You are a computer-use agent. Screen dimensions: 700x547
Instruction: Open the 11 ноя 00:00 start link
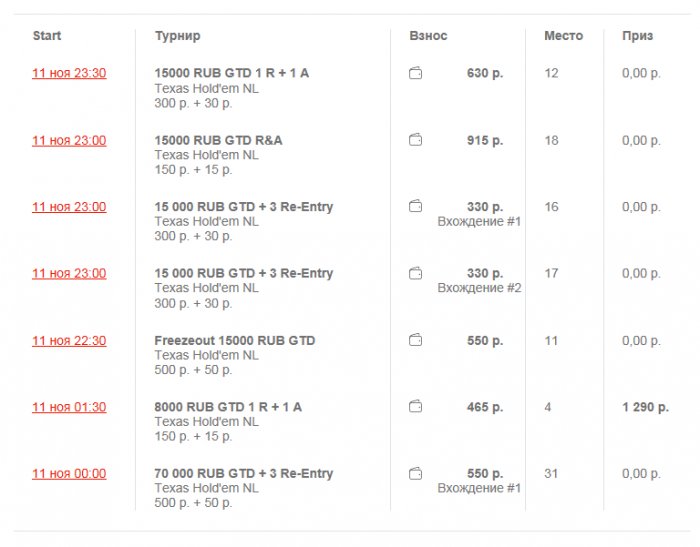coord(69,473)
